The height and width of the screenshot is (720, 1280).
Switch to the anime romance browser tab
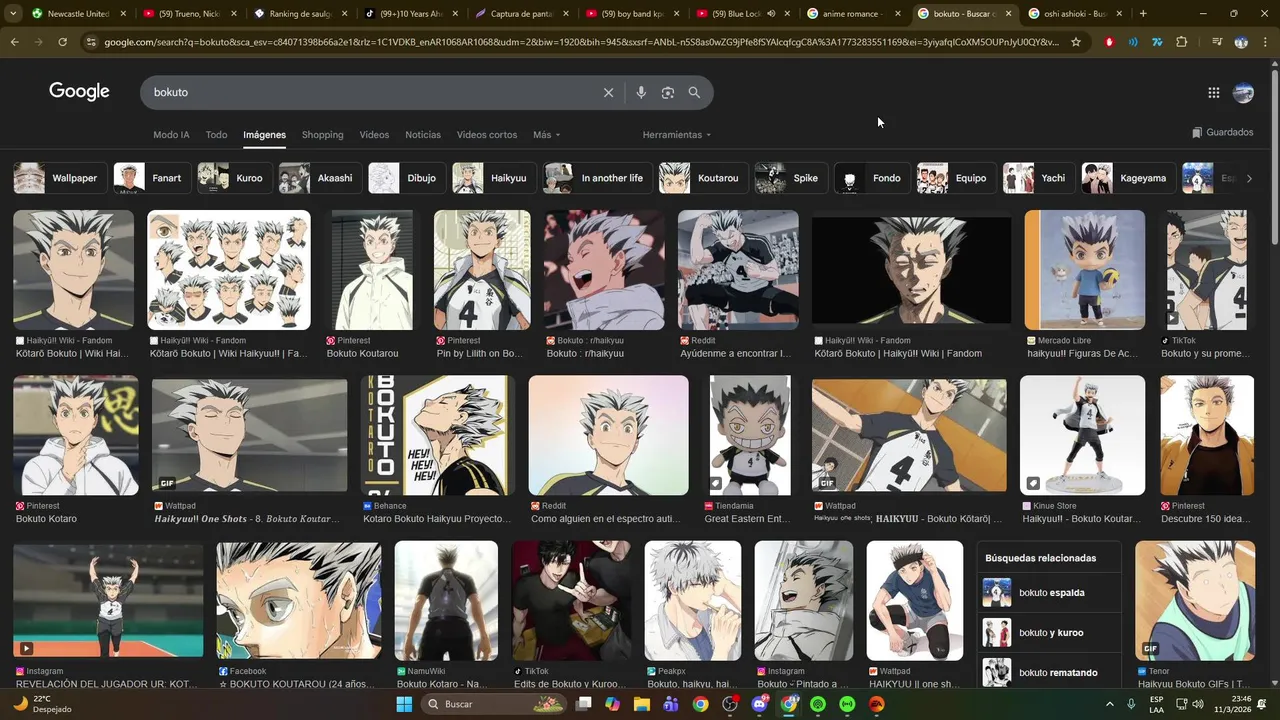pyautogui.click(x=852, y=14)
